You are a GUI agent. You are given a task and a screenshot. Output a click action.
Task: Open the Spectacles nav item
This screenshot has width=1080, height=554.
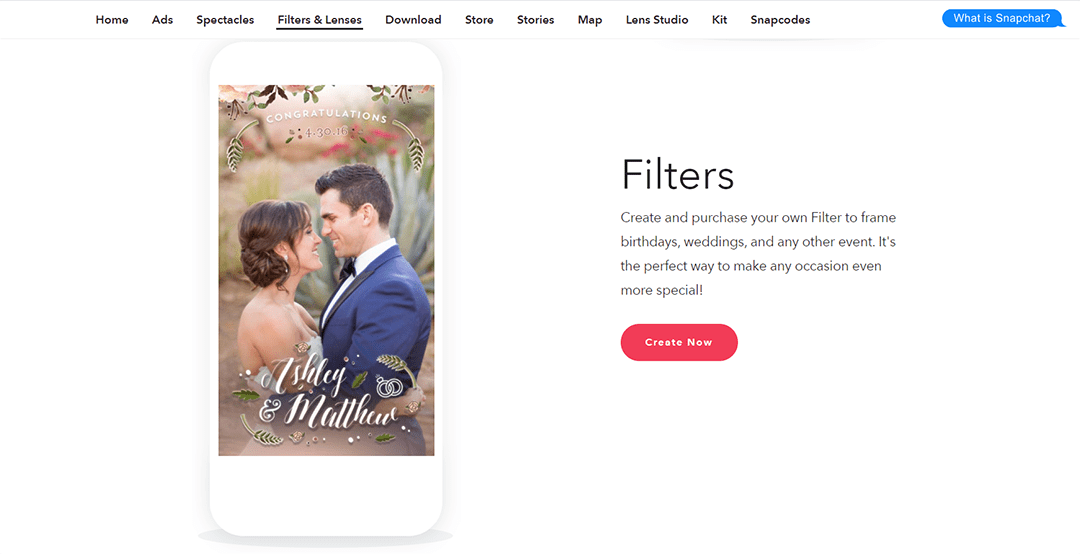(225, 20)
